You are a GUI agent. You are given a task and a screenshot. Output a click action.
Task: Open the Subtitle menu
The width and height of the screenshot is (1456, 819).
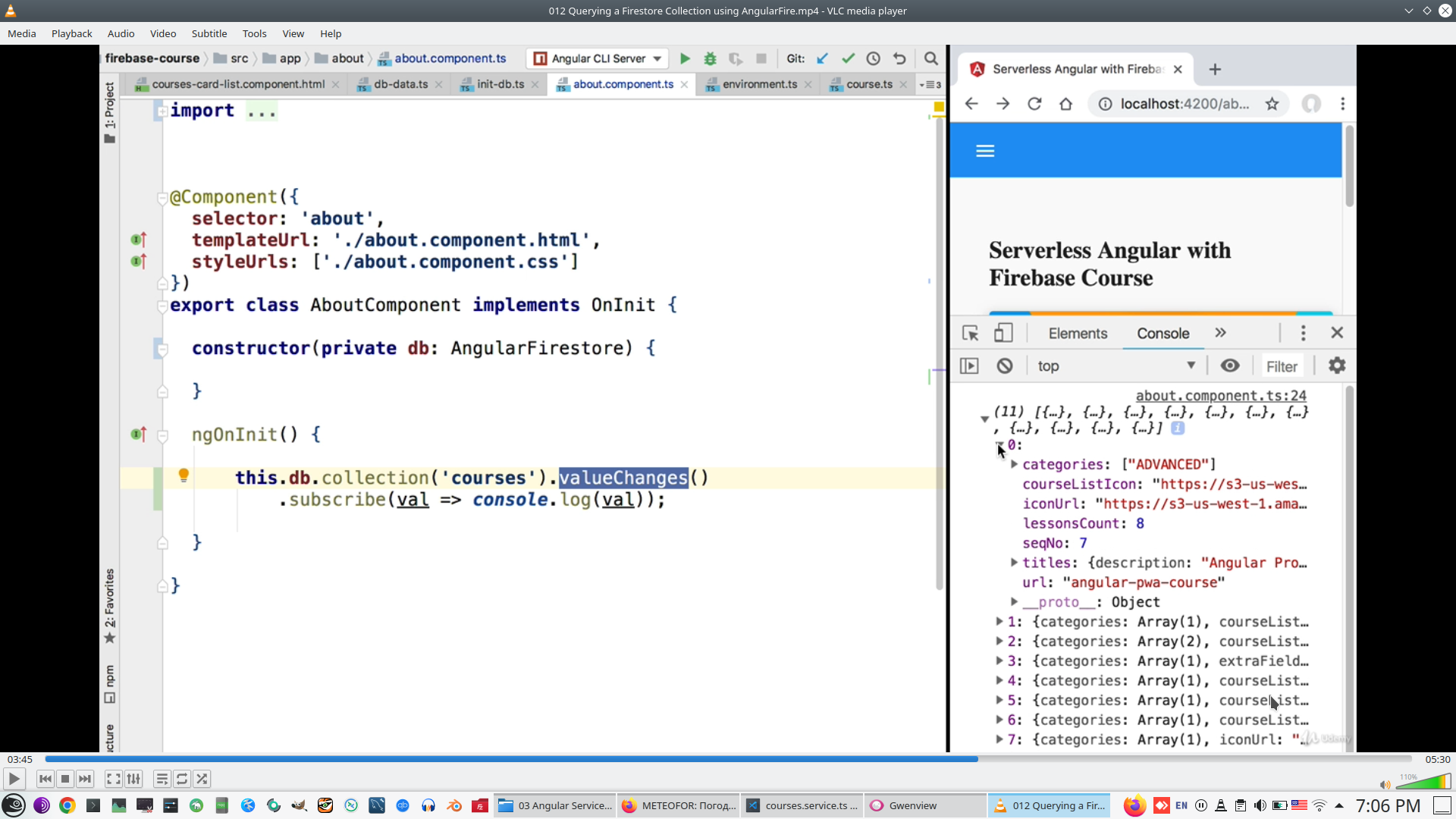coord(209,33)
